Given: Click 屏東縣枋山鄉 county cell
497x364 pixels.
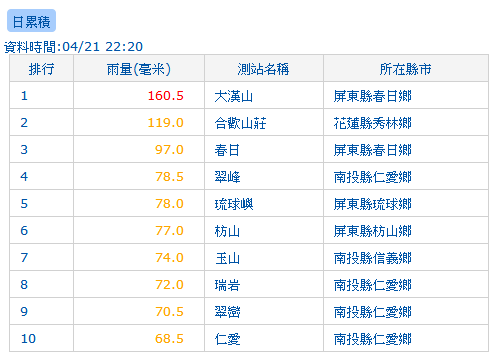Looking at the screenshot, I should click(x=373, y=231).
